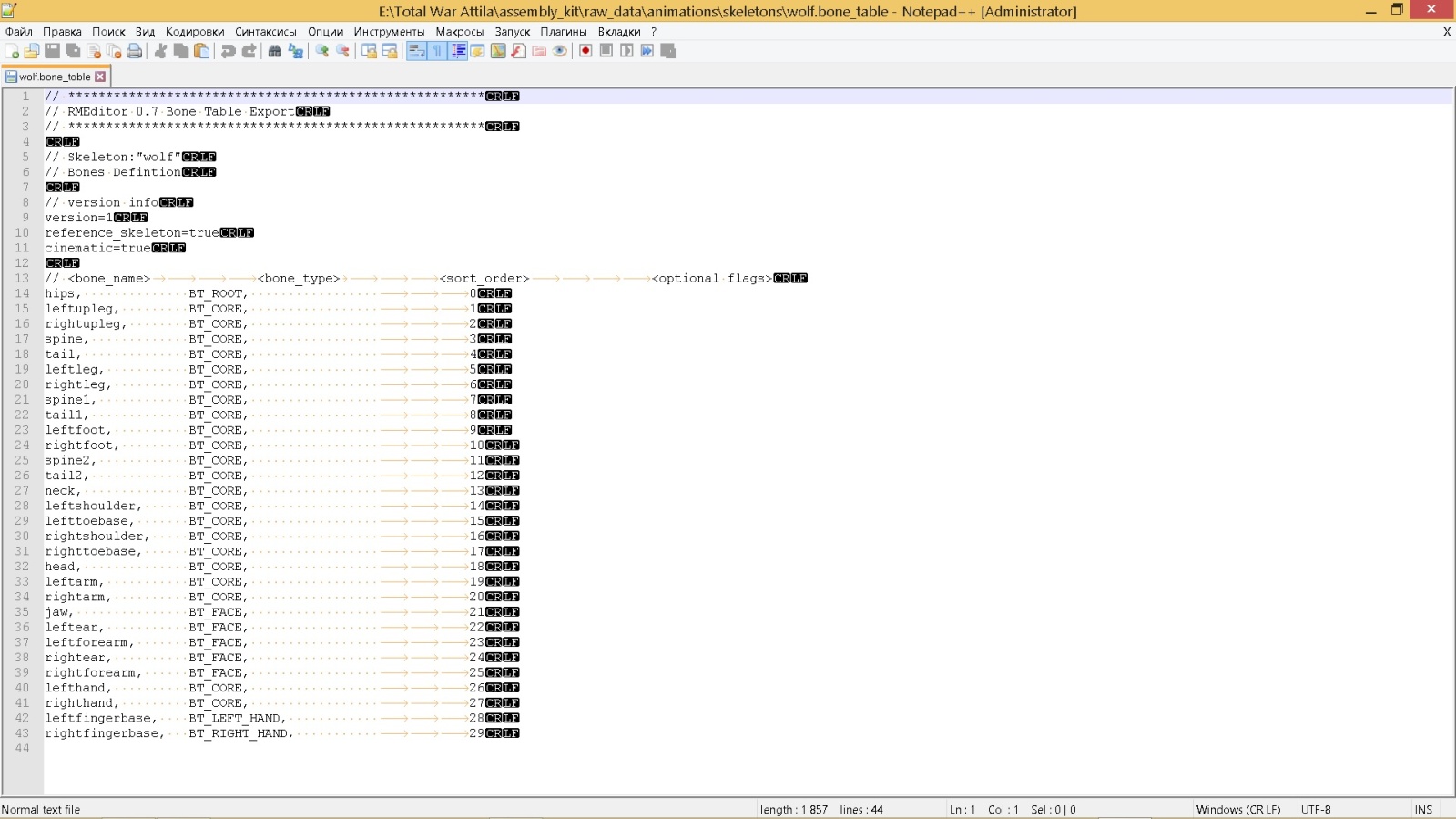Open the Файл menu
The width and height of the screenshot is (1456, 819).
coord(19,31)
